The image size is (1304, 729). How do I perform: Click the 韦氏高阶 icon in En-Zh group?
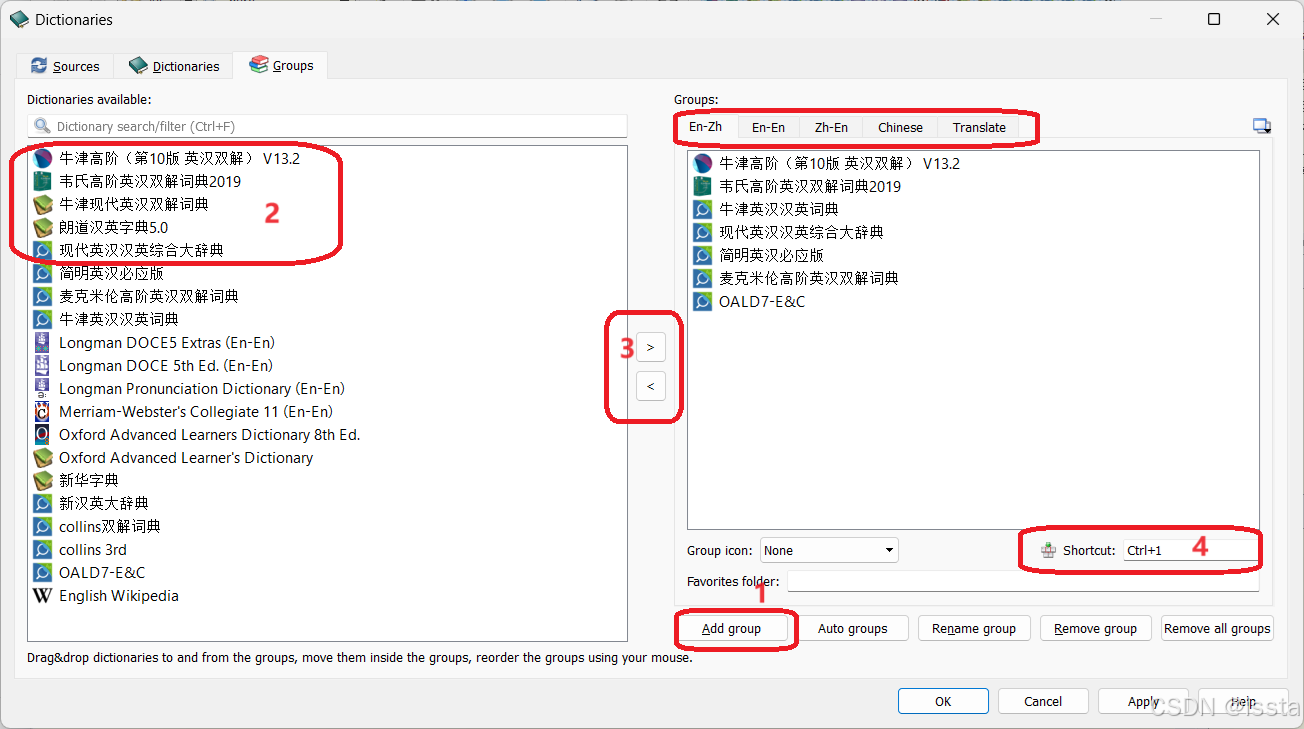point(703,186)
